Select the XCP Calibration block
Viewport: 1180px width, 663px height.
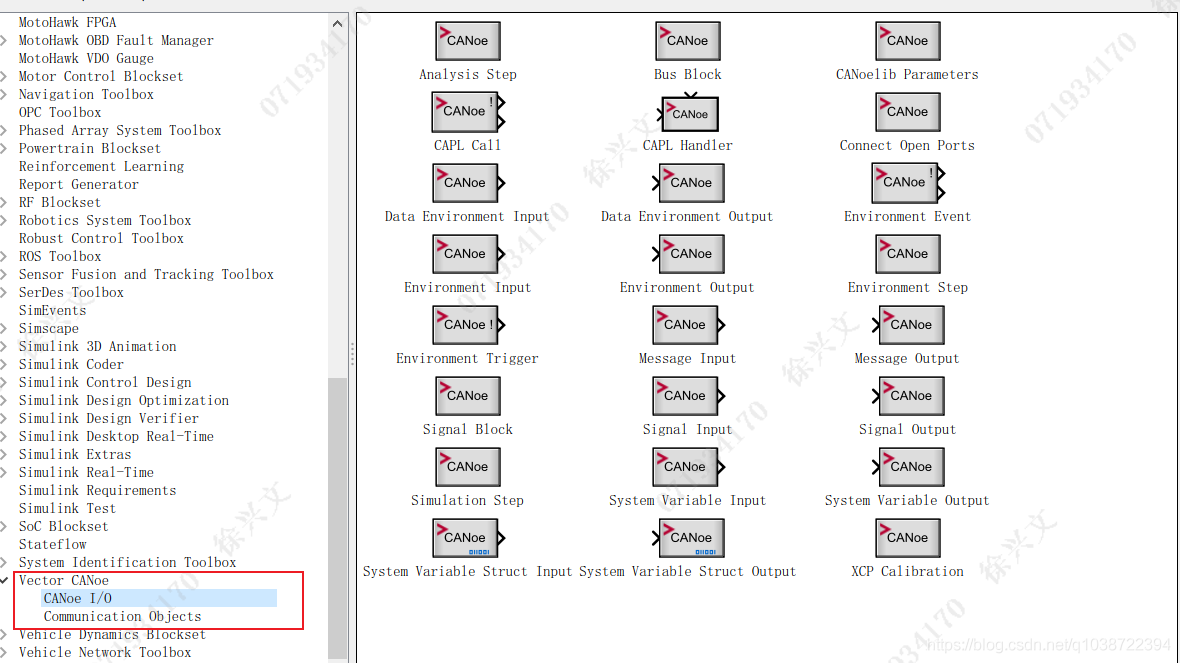coord(907,537)
